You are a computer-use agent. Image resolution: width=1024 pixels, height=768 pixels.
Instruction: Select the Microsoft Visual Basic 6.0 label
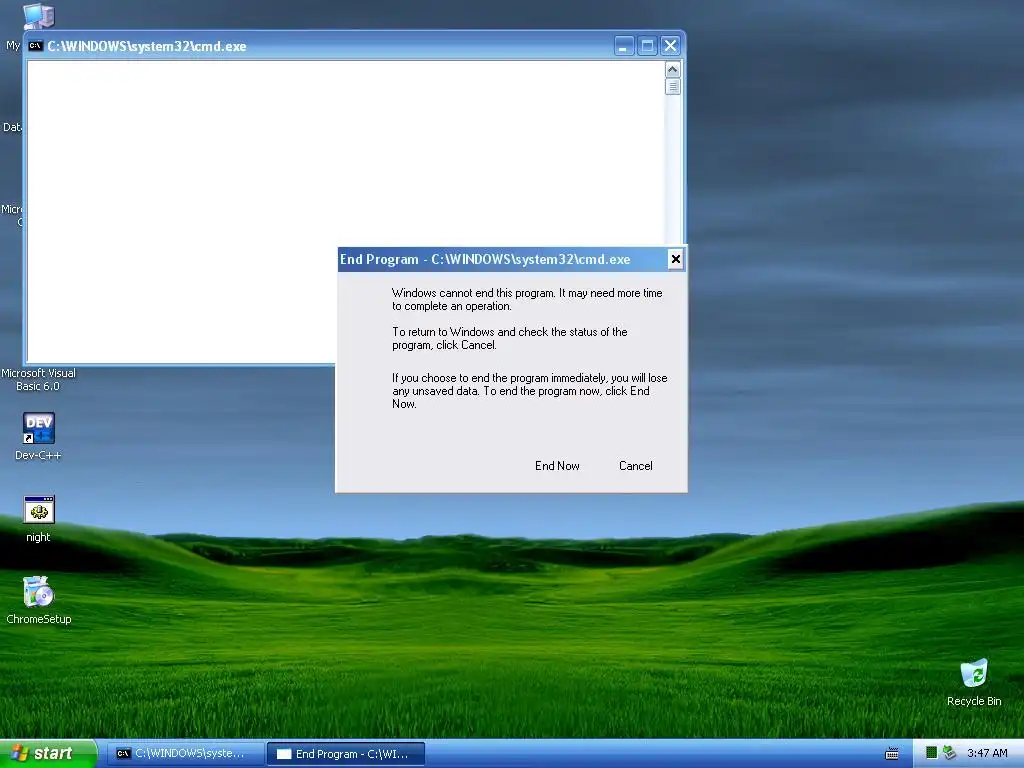click(39, 379)
